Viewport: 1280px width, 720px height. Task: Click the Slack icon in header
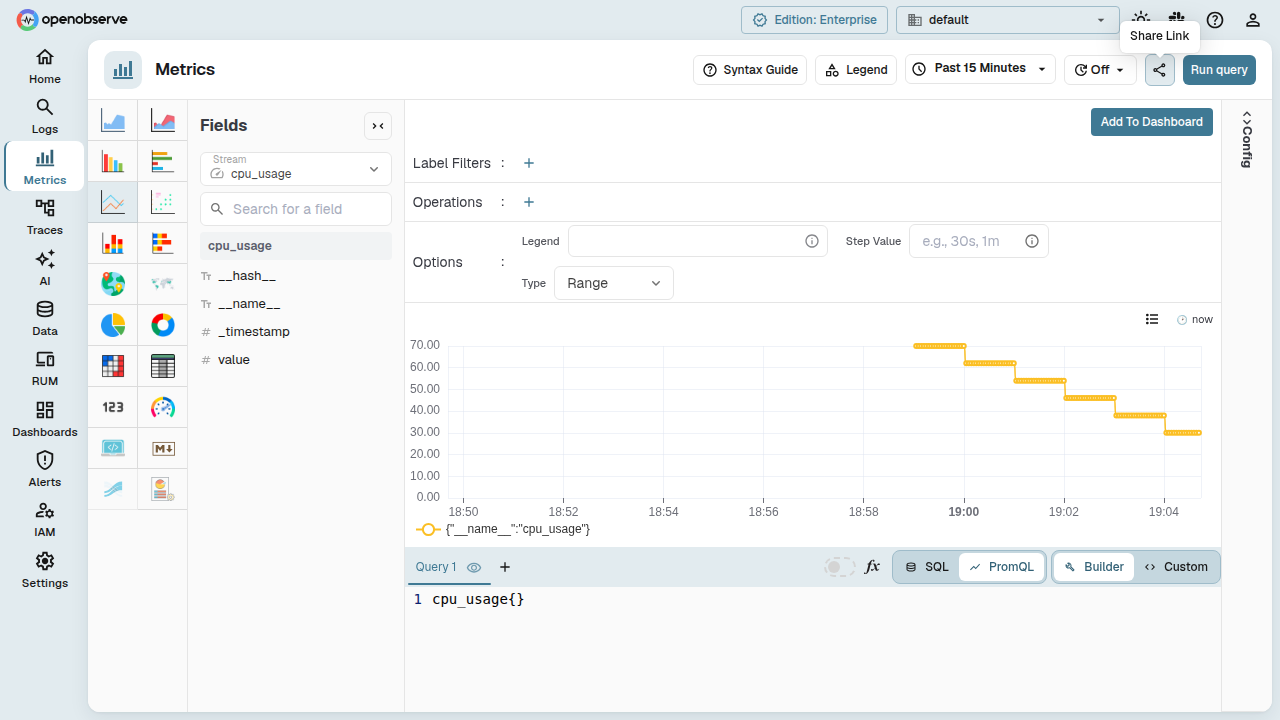click(x=1178, y=19)
